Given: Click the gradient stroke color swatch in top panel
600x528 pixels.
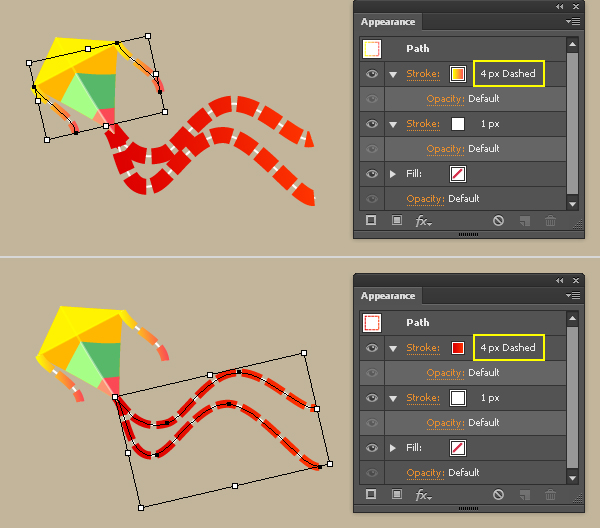Looking at the screenshot, I should (458, 74).
